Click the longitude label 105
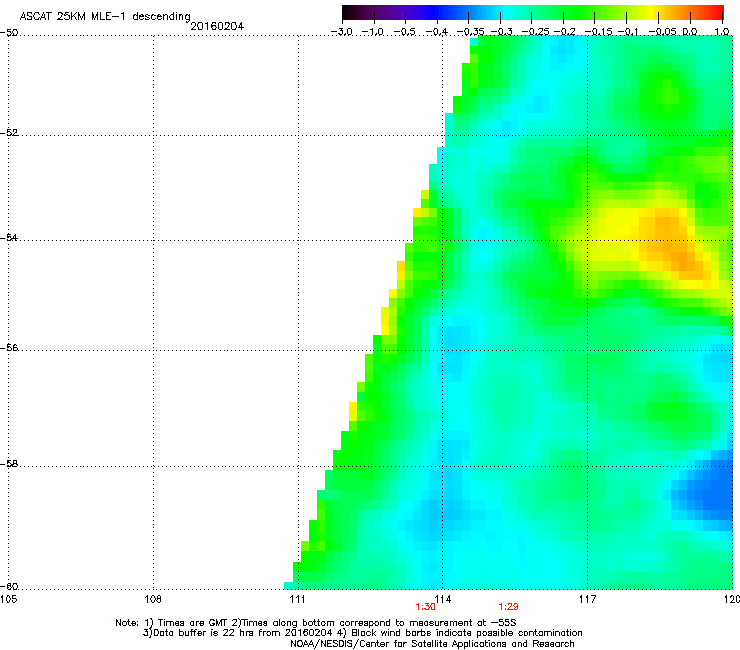Screen dimensions: 740x650 8,599
